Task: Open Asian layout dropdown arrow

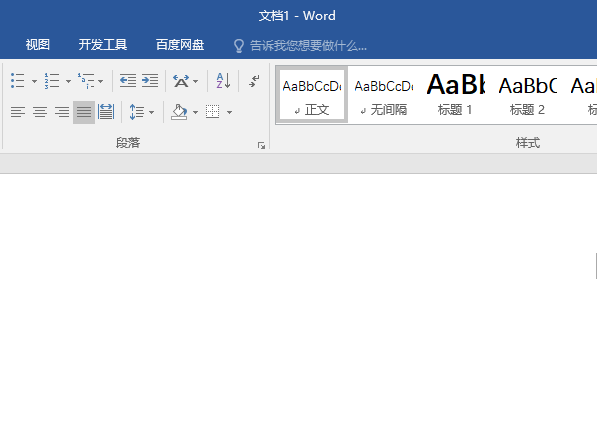Action: (195, 81)
